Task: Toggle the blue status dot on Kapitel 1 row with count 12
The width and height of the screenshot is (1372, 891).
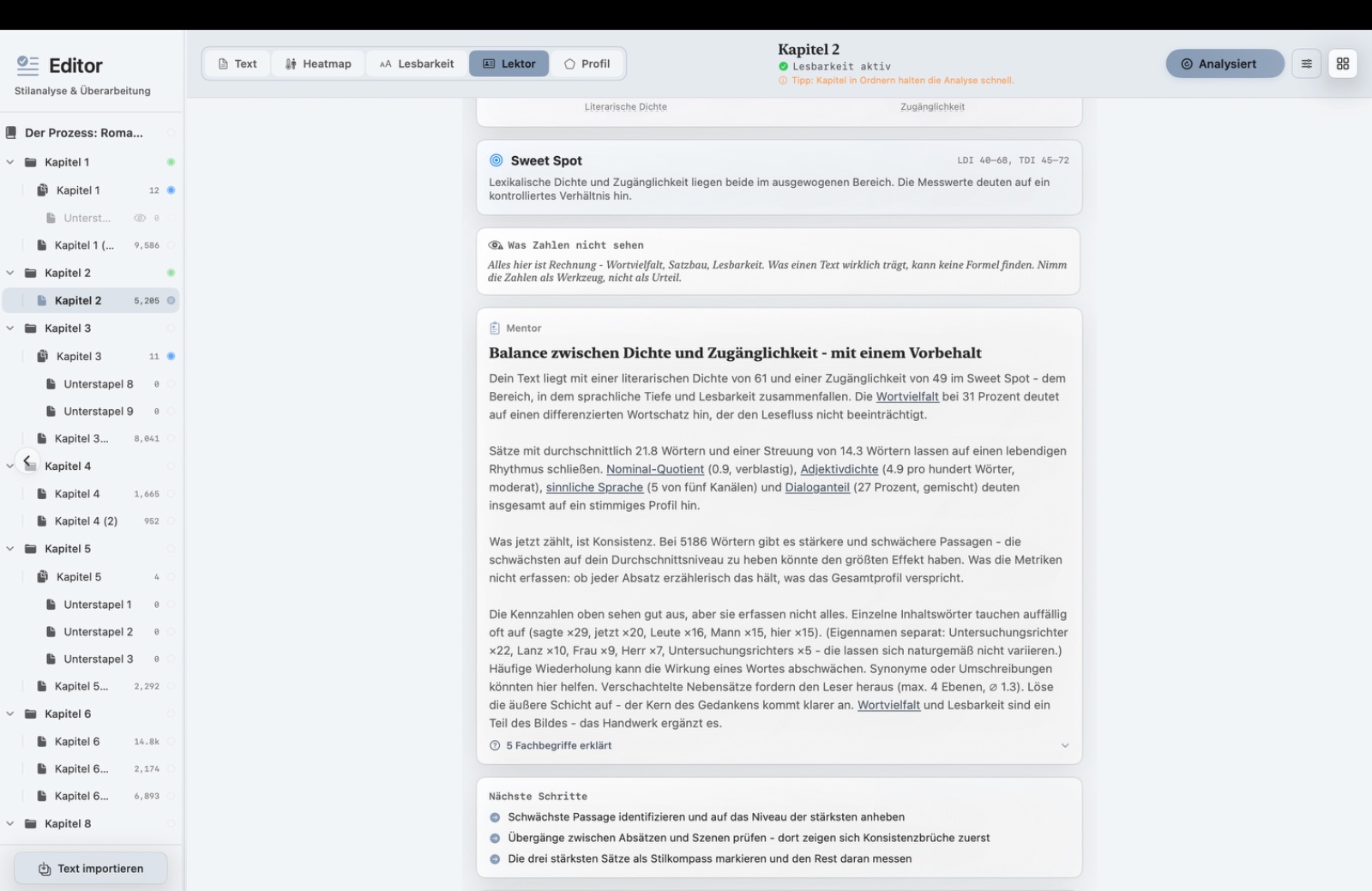Action: (x=171, y=190)
